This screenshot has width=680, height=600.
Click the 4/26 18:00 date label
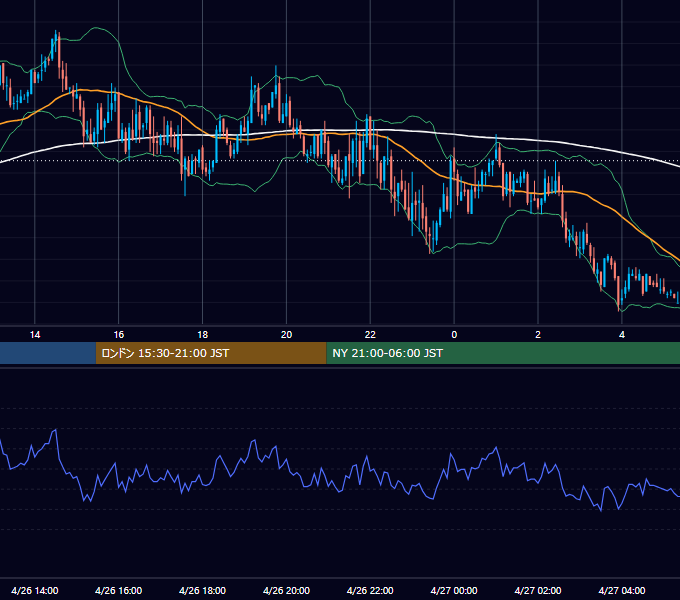click(203, 590)
